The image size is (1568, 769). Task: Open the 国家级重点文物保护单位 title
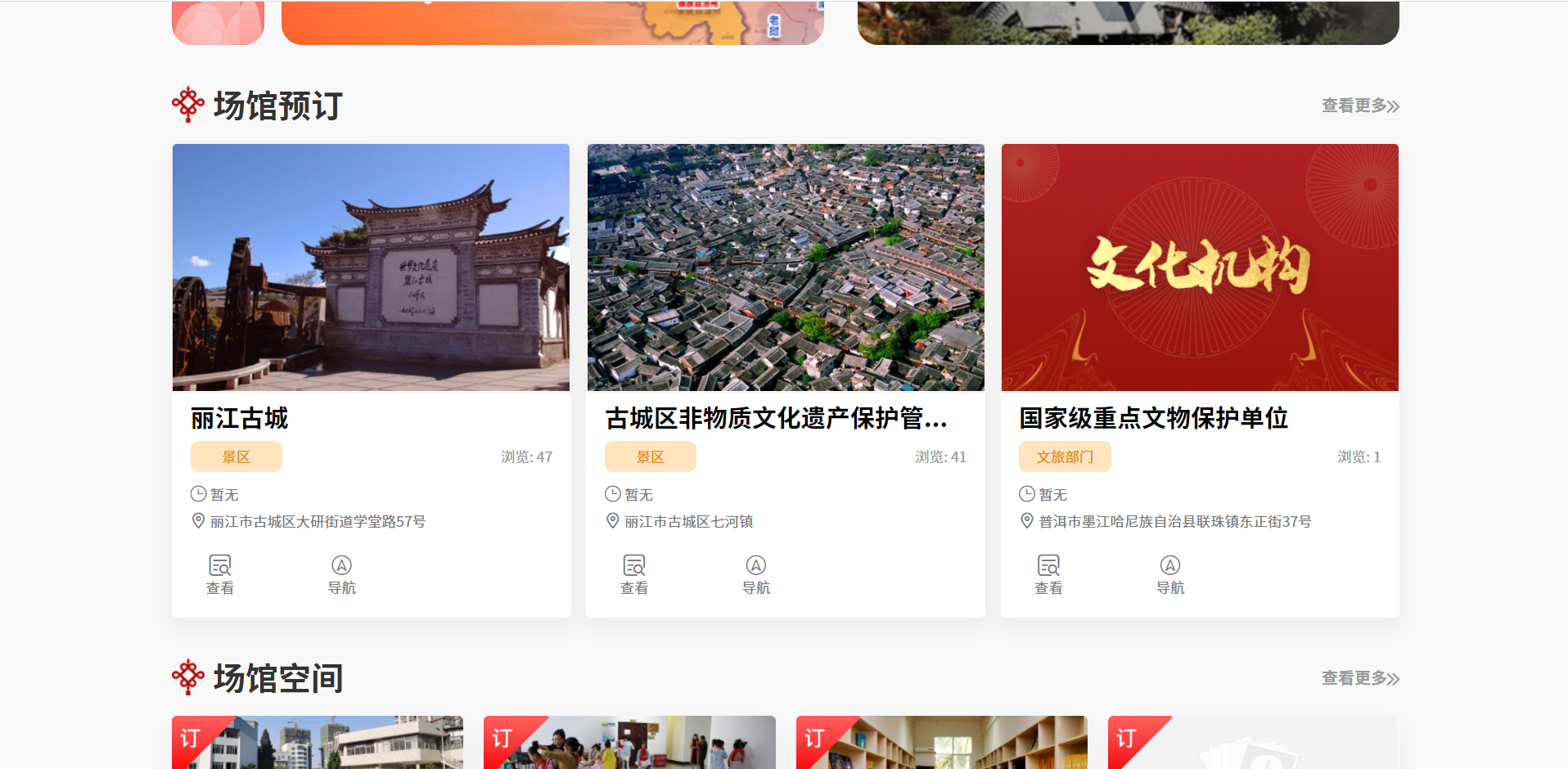coord(1153,418)
